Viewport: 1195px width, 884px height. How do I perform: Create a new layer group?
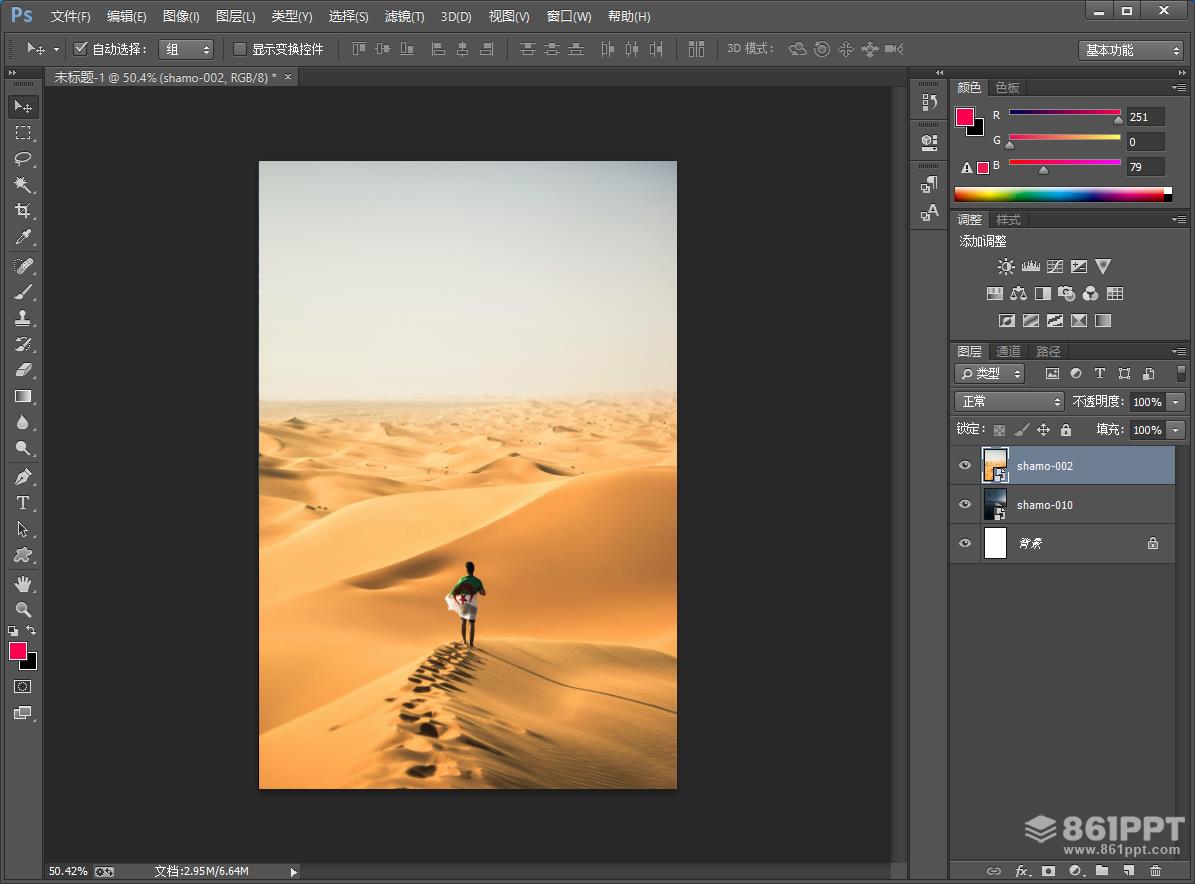(1102, 870)
